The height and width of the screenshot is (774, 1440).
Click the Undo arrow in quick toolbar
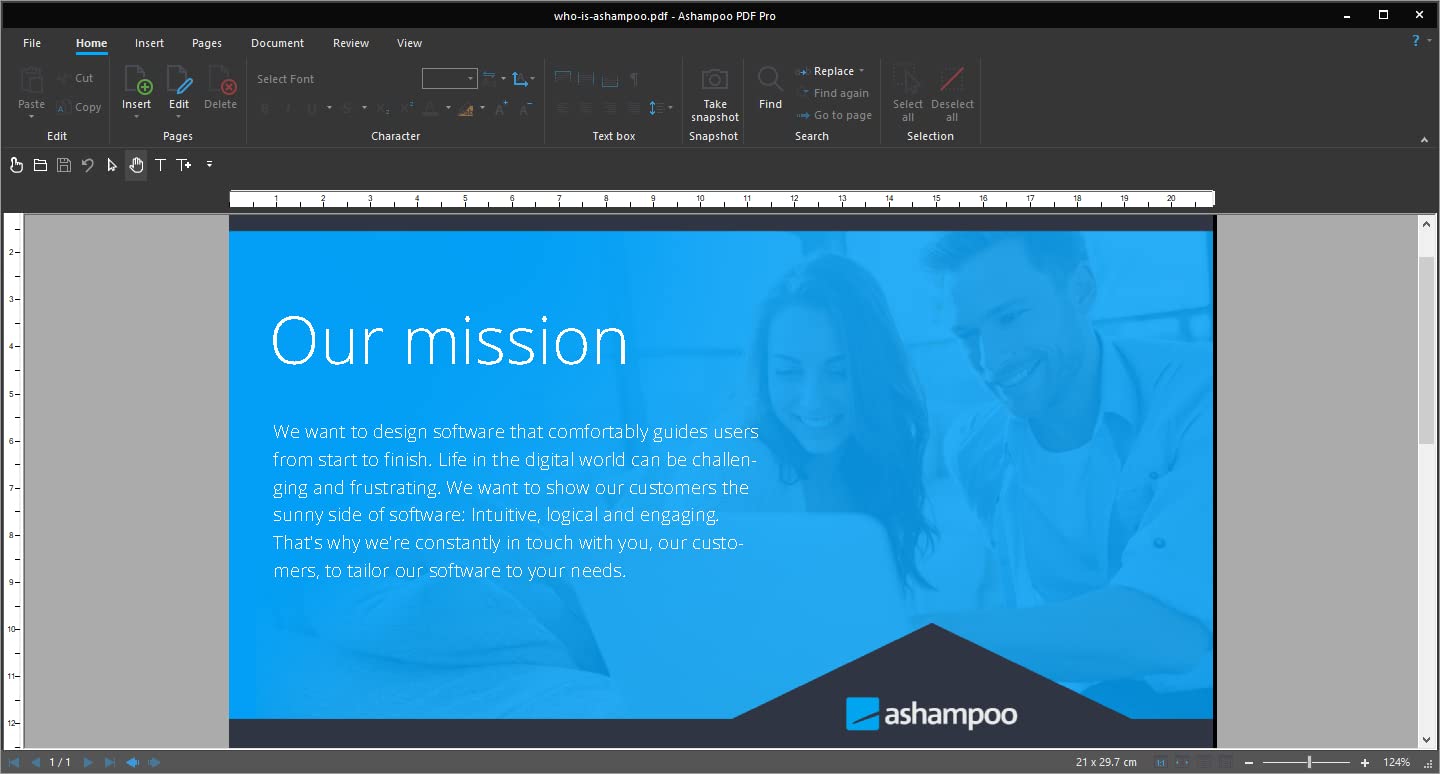(x=88, y=165)
